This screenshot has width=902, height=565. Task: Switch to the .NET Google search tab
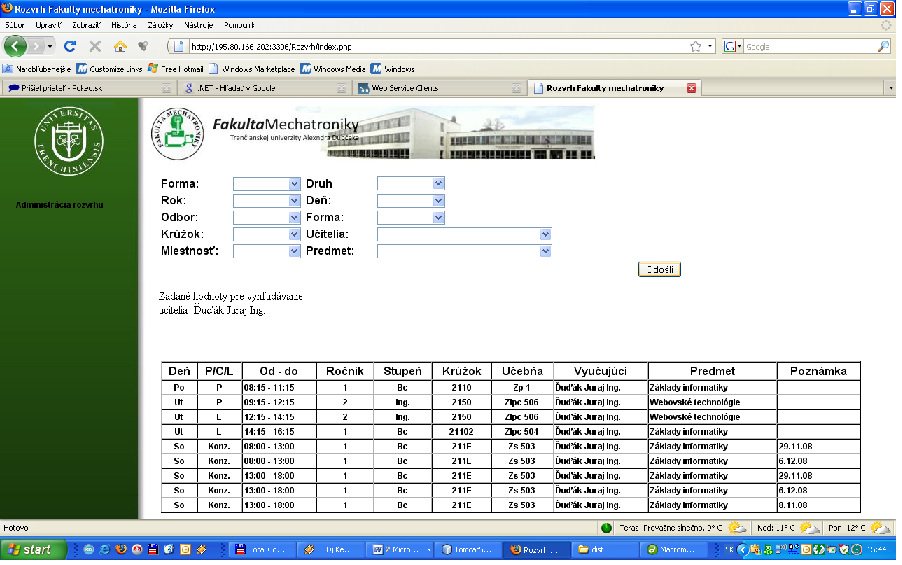coord(263,88)
